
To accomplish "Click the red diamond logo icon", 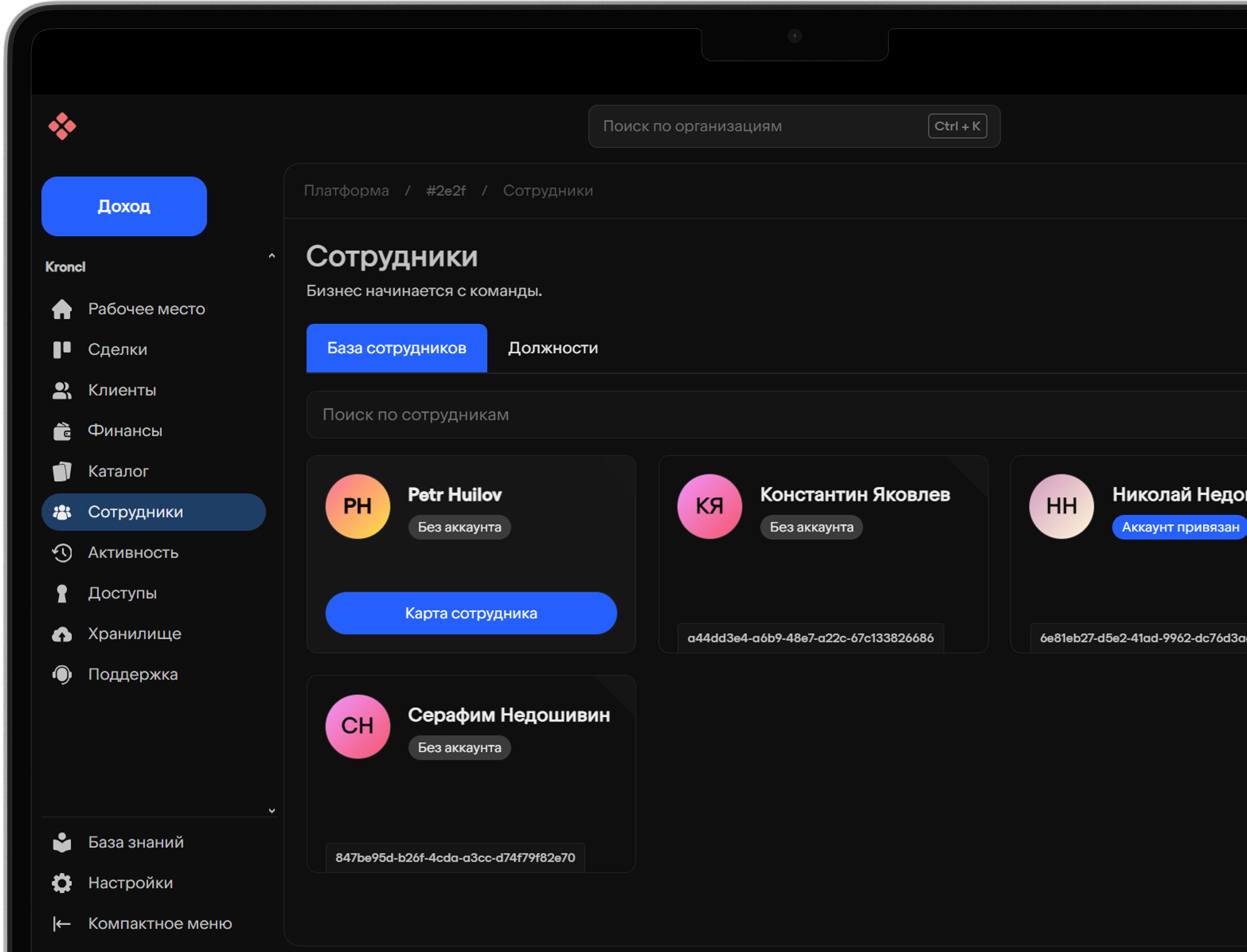I will pos(62,126).
